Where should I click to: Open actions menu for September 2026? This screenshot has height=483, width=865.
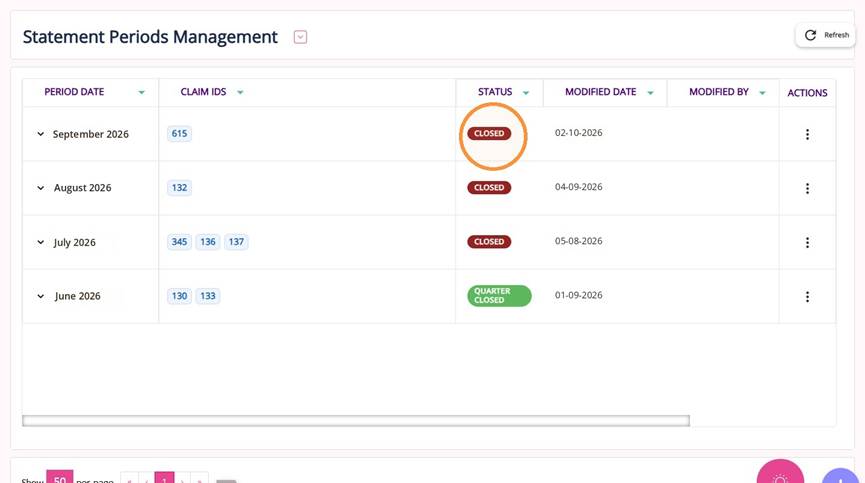[807, 135]
